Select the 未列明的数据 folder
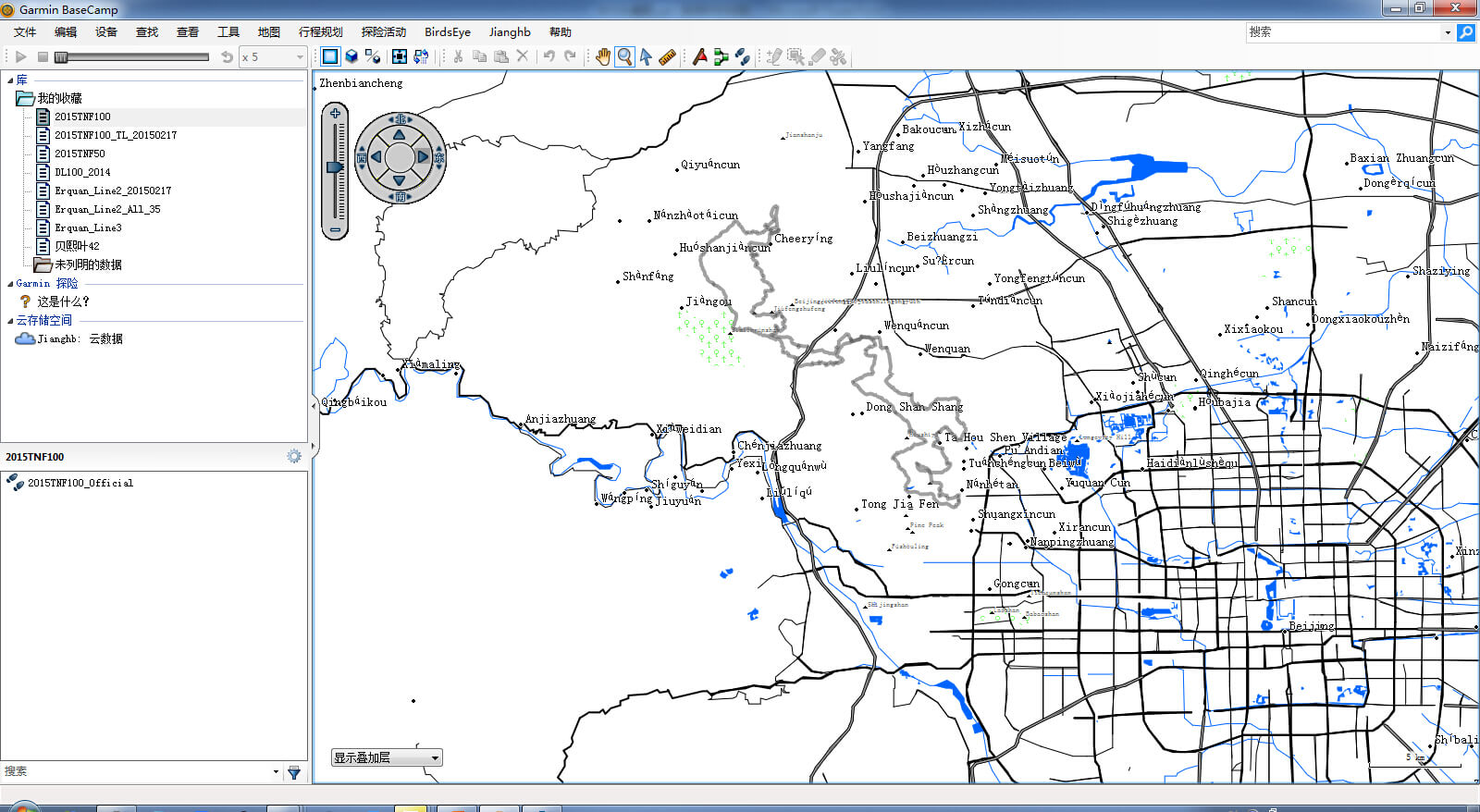 88,265
